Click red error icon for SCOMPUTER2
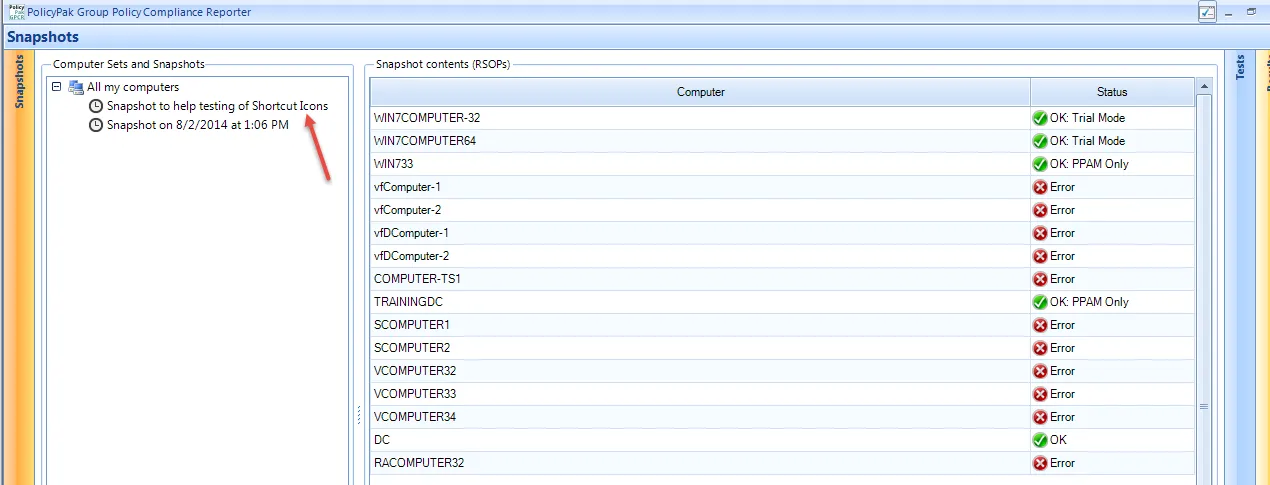This screenshot has height=485, width=1270. tap(1040, 348)
